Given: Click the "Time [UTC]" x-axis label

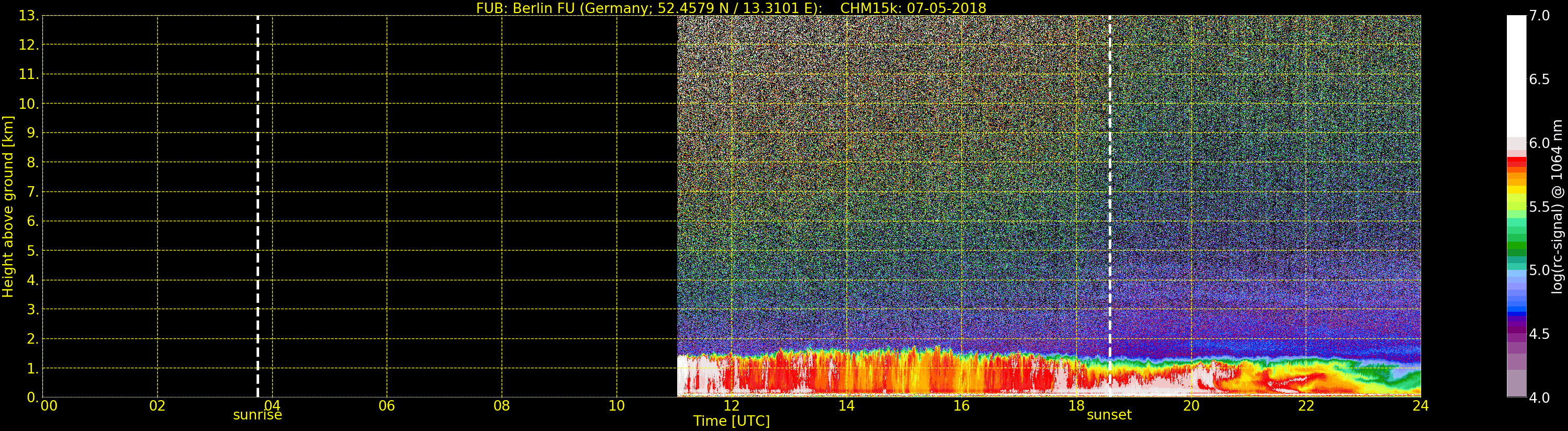Looking at the screenshot, I should point(731,421).
